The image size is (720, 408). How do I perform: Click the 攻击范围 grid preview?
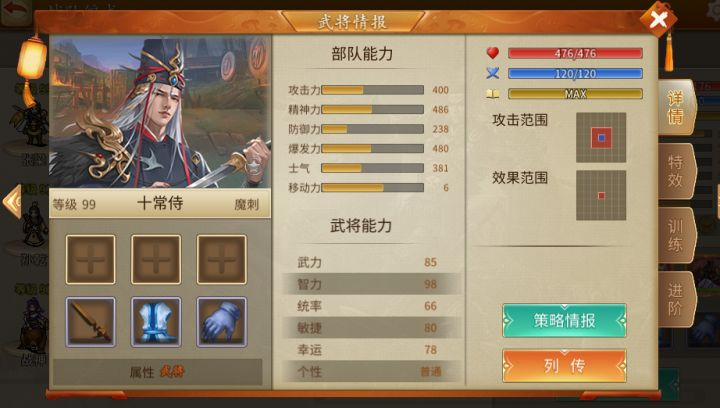tap(601, 137)
